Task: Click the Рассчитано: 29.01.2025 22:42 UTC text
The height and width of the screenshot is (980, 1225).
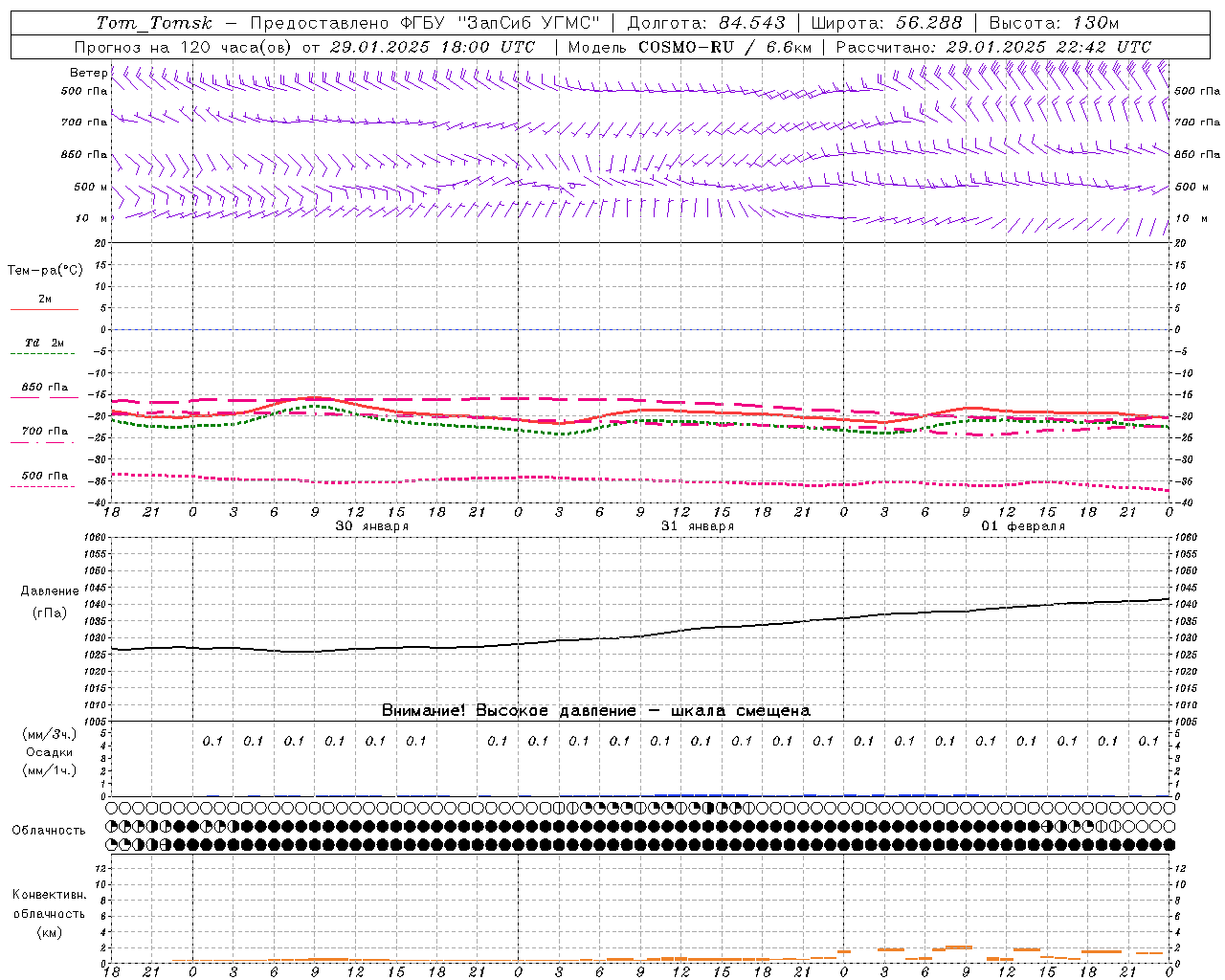Action: pyautogui.click(x=993, y=47)
